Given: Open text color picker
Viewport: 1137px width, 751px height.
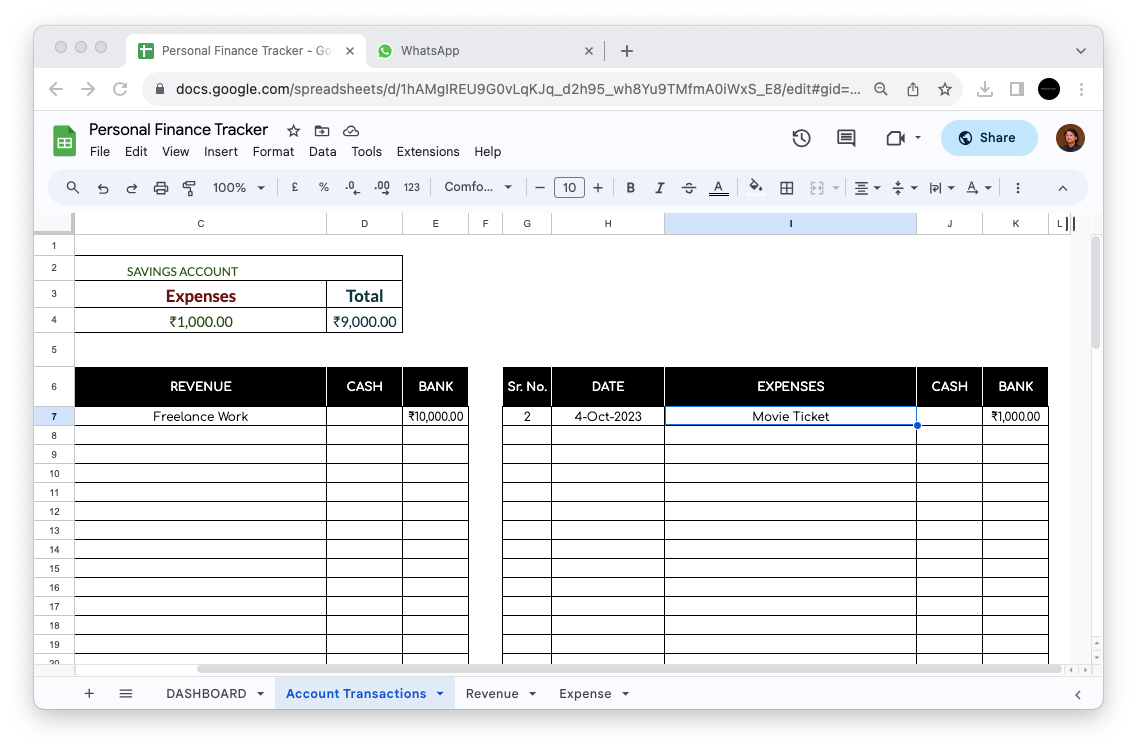Looking at the screenshot, I should click(718, 188).
